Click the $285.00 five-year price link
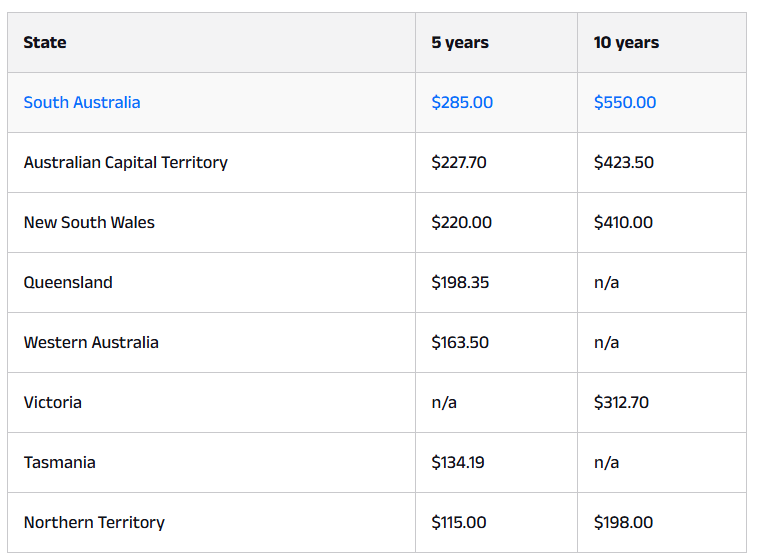 click(462, 102)
